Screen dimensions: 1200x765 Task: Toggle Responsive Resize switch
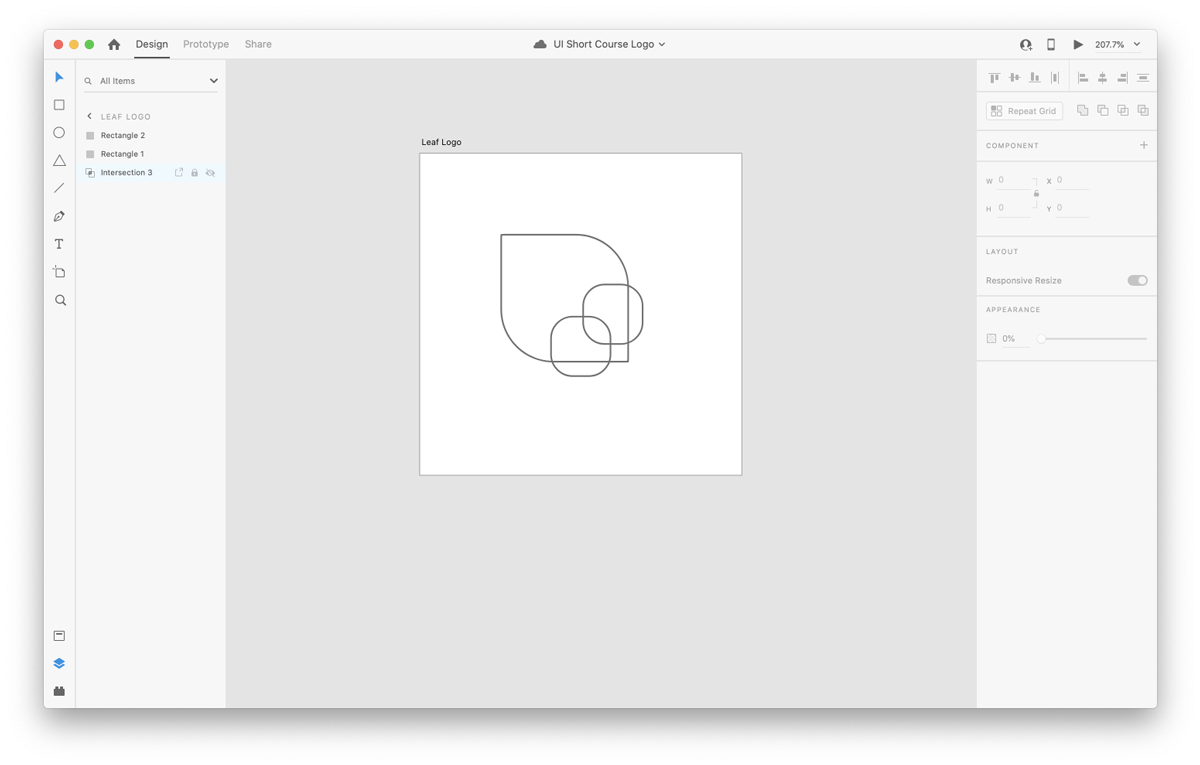(1137, 280)
